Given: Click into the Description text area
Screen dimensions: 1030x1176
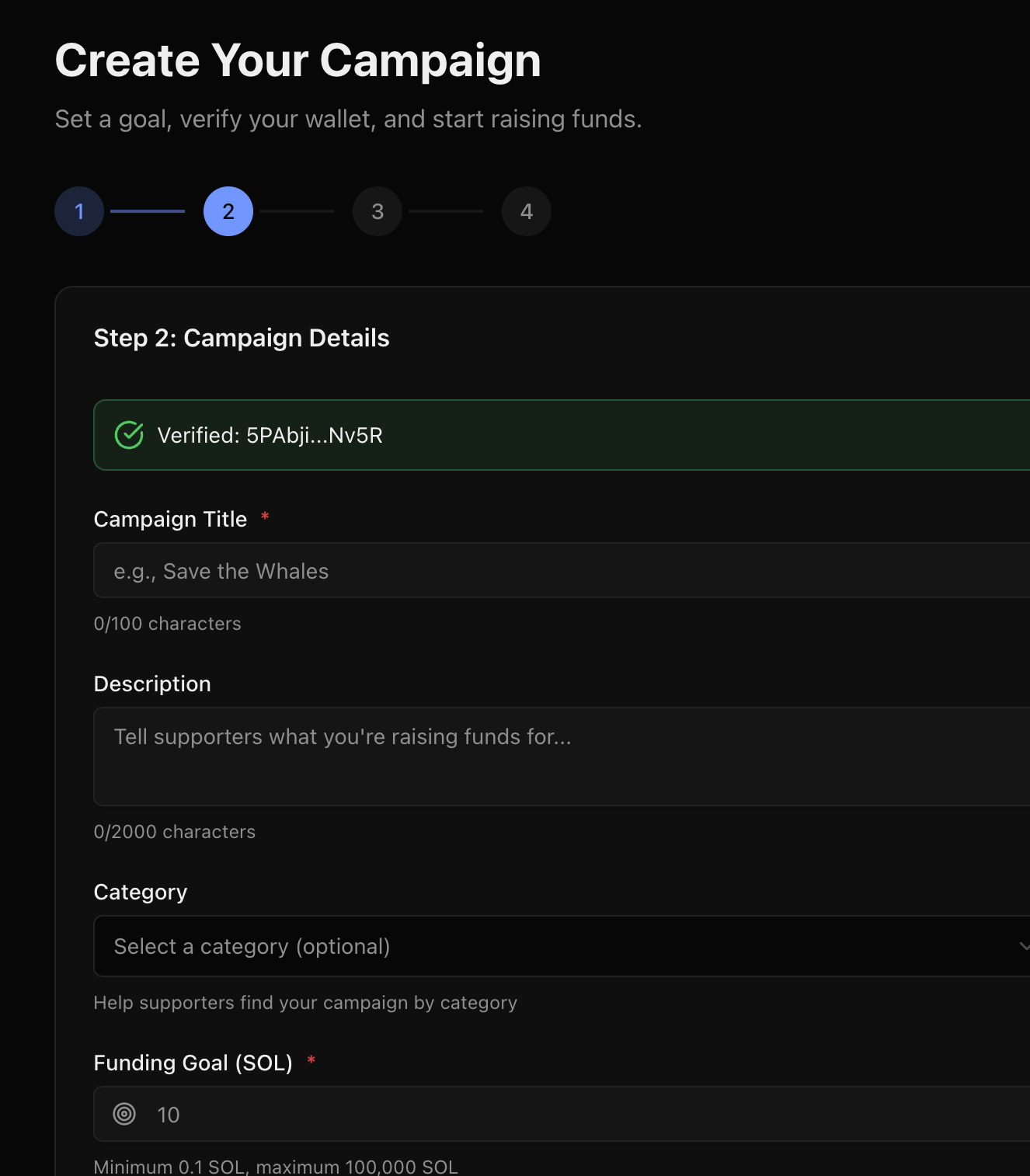Looking at the screenshot, I should point(544,757).
